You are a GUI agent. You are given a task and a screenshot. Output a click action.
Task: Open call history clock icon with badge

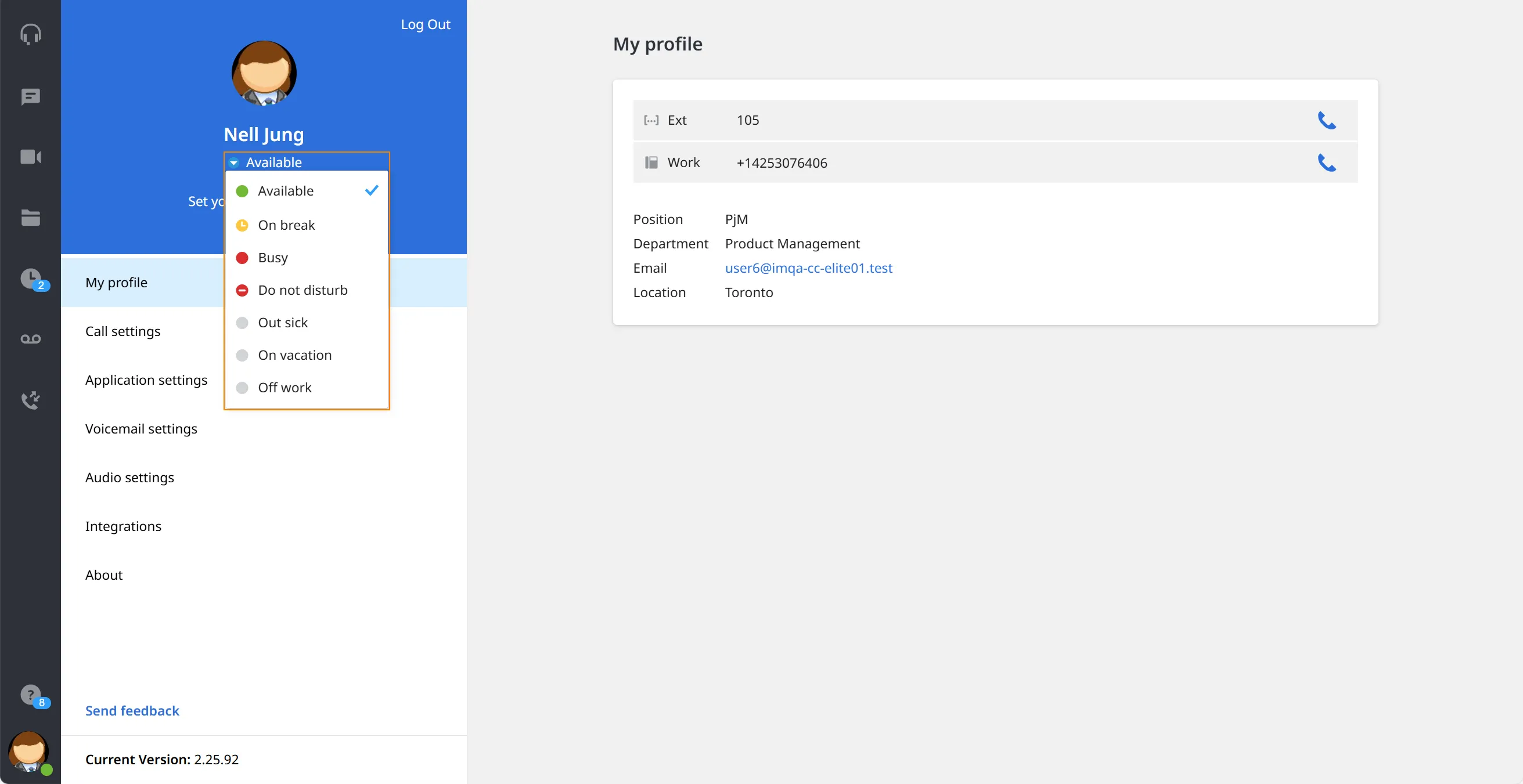[x=33, y=279]
